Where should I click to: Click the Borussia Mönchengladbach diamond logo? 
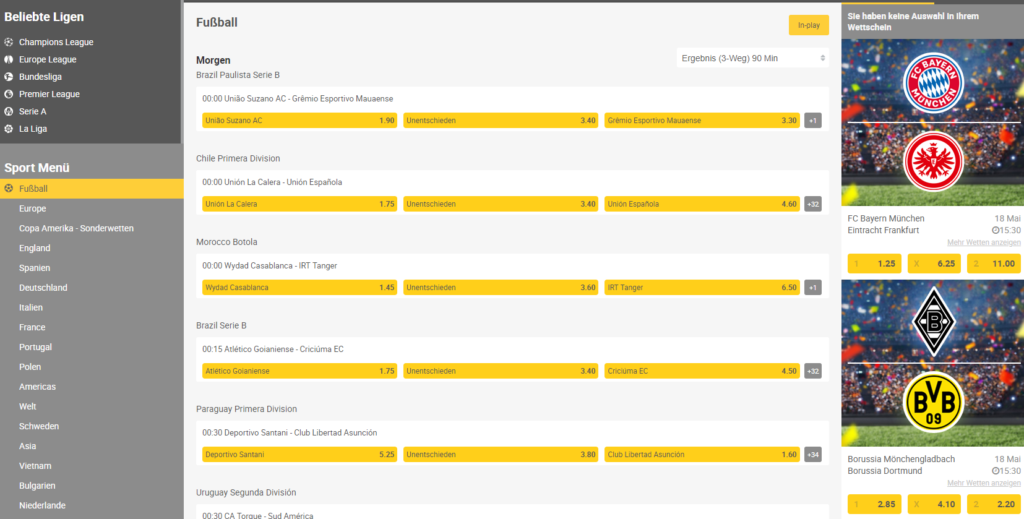tap(933, 322)
